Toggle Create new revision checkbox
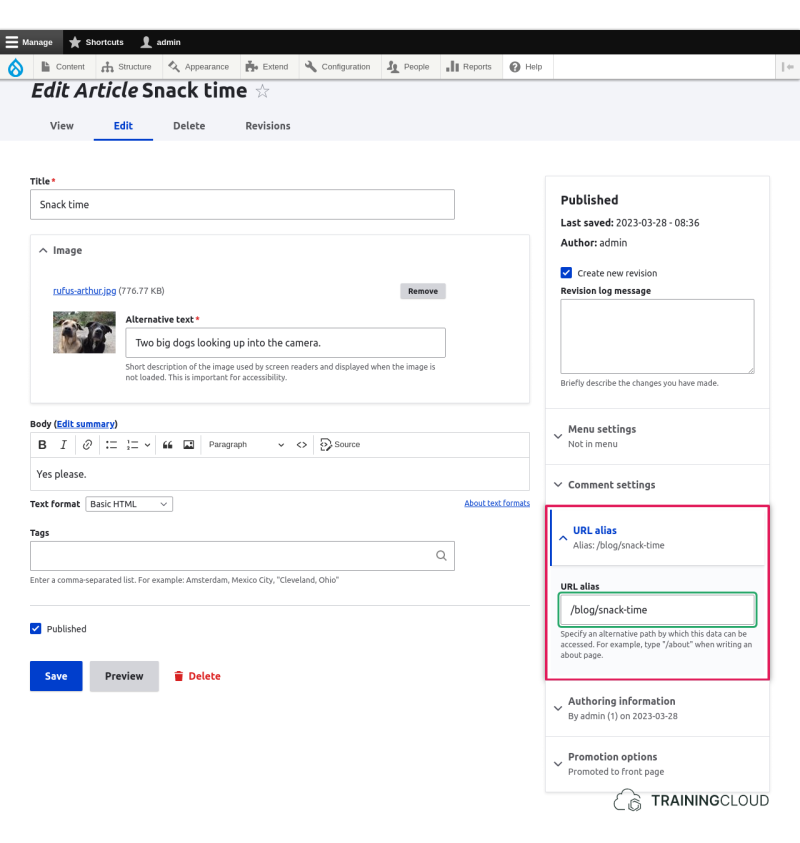The image size is (800, 843). coord(566,273)
